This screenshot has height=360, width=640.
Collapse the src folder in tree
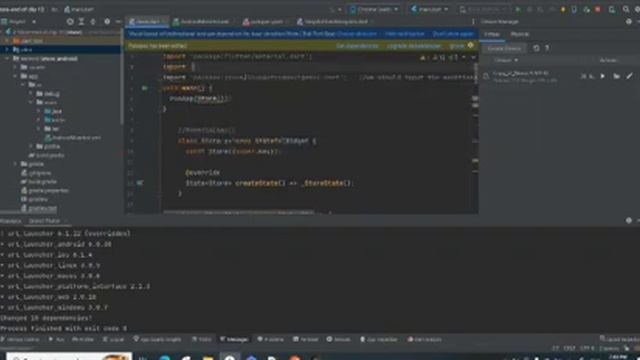click(23, 85)
